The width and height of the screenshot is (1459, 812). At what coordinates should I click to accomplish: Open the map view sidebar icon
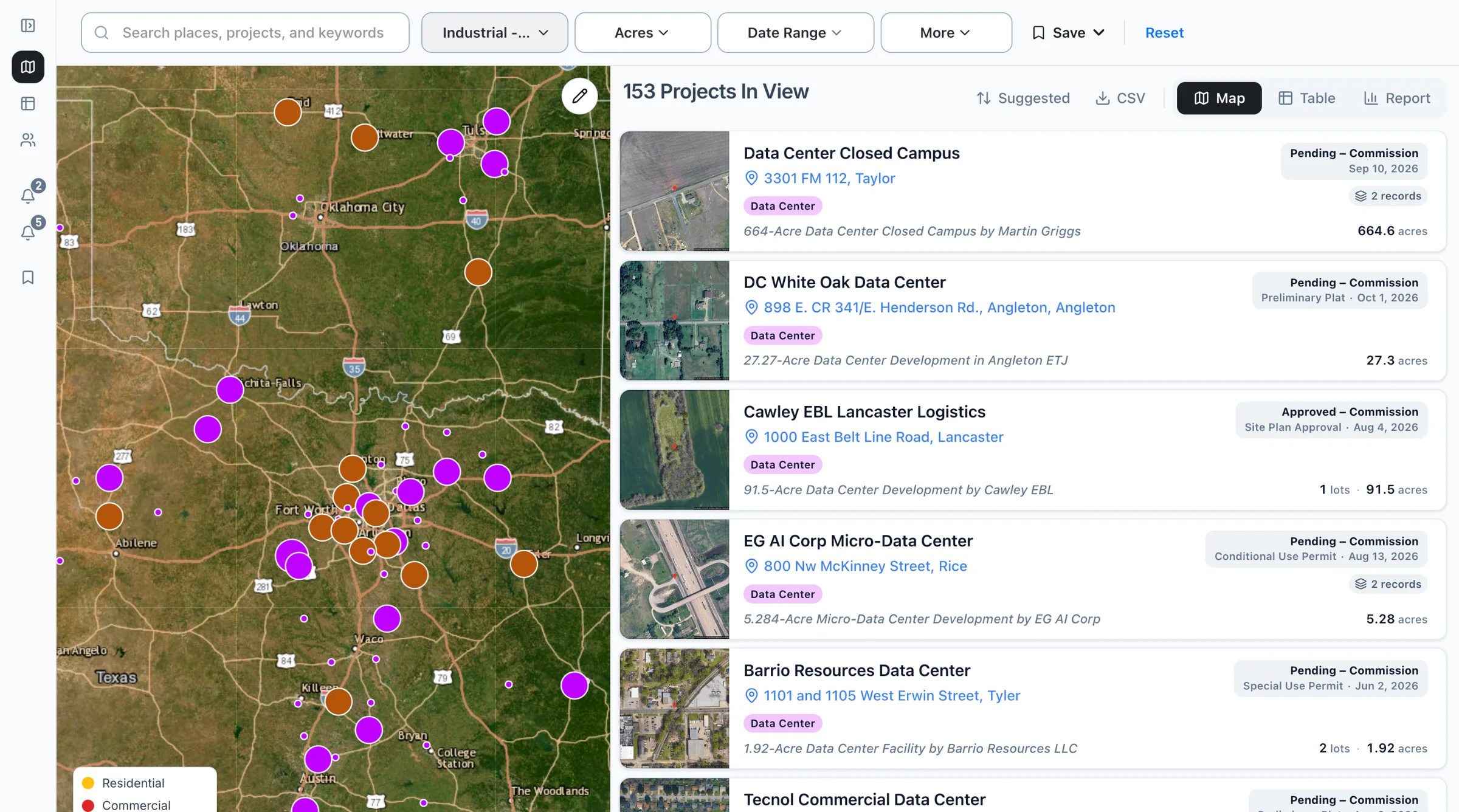click(x=28, y=67)
